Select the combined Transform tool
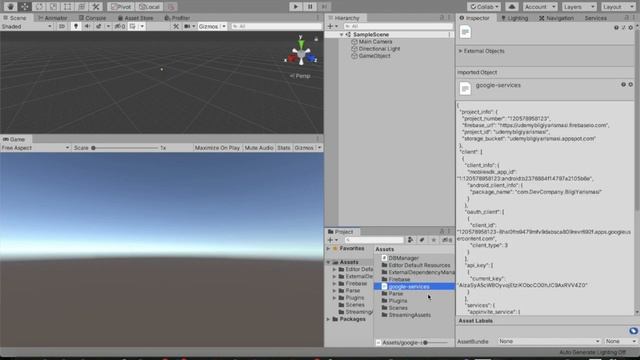 coord(82,7)
